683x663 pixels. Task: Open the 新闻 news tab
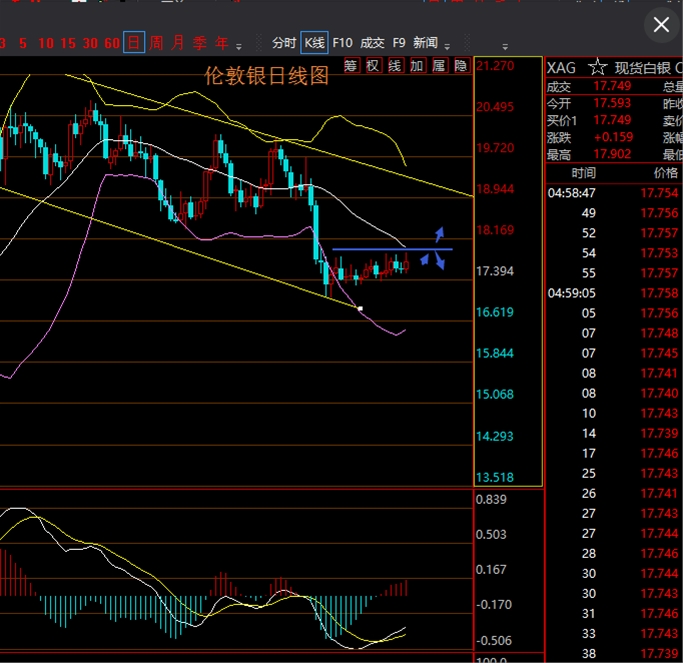pyautogui.click(x=426, y=43)
